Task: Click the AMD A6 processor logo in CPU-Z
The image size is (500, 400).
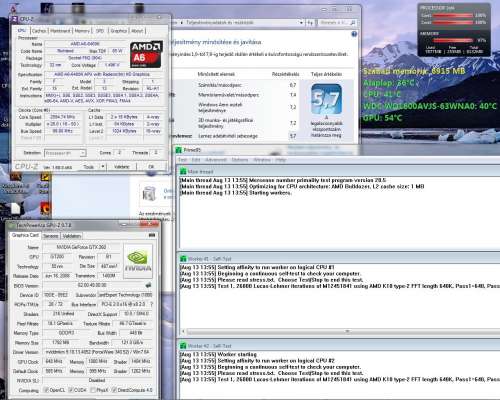Action: pos(146,54)
